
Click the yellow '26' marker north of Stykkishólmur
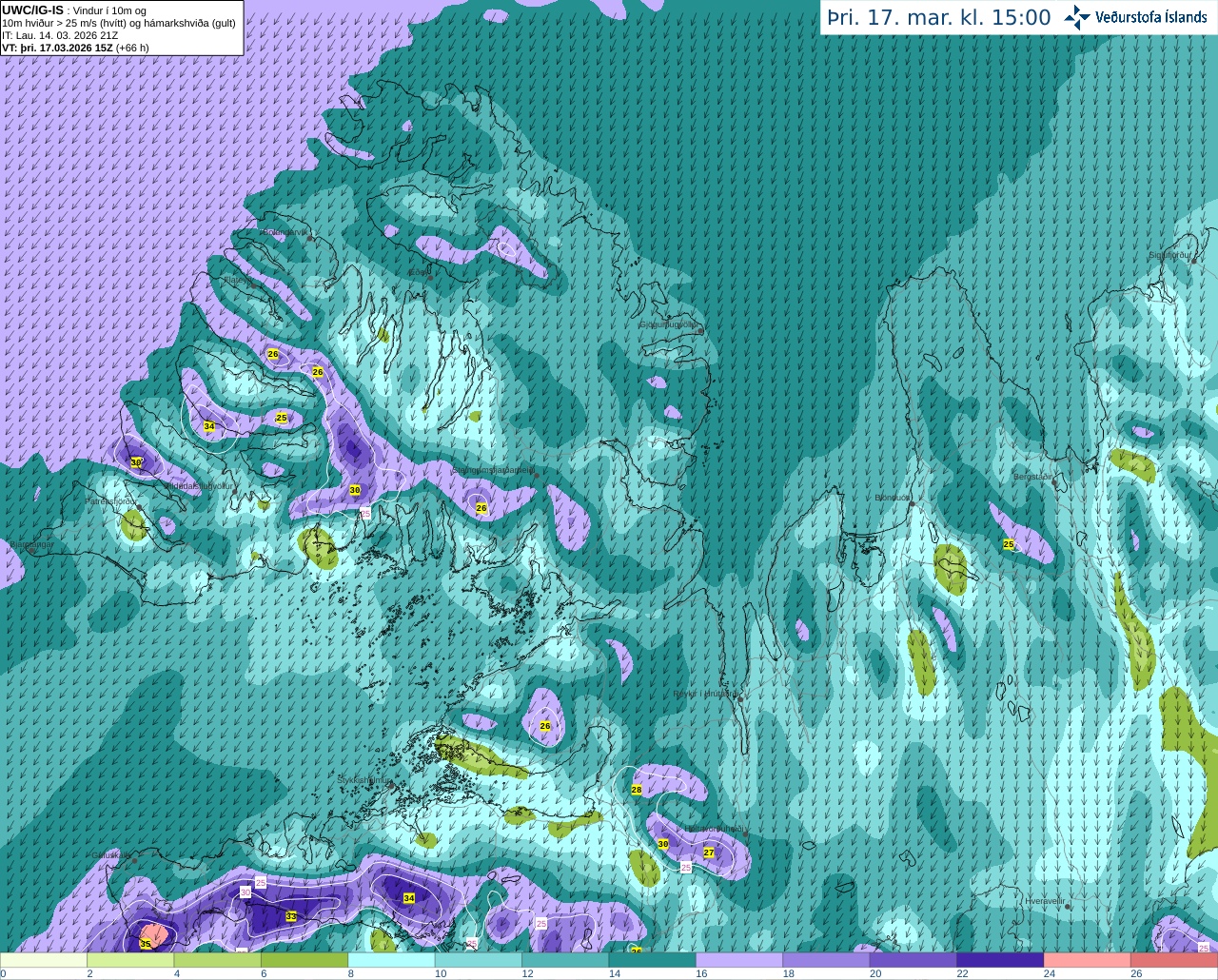(x=545, y=726)
